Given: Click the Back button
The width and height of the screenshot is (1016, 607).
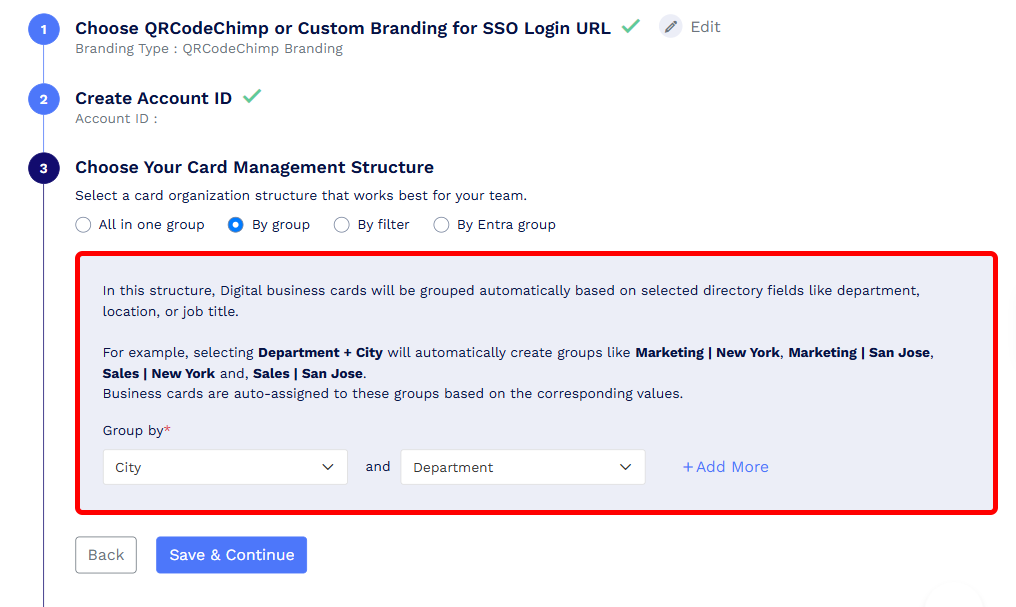Looking at the screenshot, I should (106, 555).
